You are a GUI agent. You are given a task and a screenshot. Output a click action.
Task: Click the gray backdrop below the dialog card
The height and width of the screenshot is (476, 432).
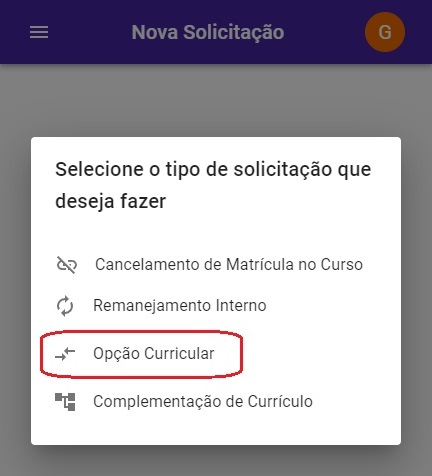coord(216,461)
